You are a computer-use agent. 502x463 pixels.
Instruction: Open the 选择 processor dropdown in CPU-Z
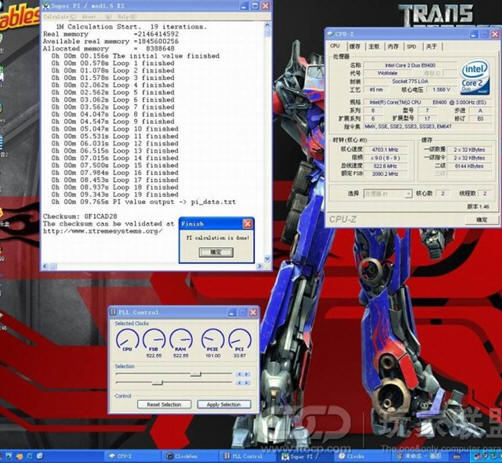click(x=388, y=193)
